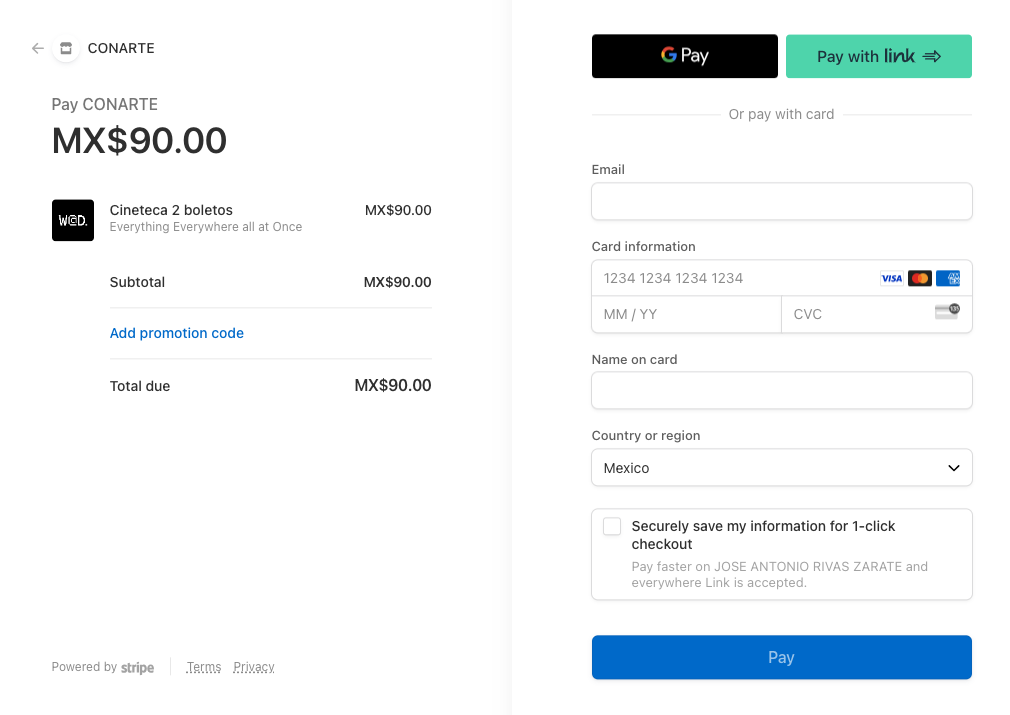
Task: Open the Country or region dropdown
Action: (781, 468)
